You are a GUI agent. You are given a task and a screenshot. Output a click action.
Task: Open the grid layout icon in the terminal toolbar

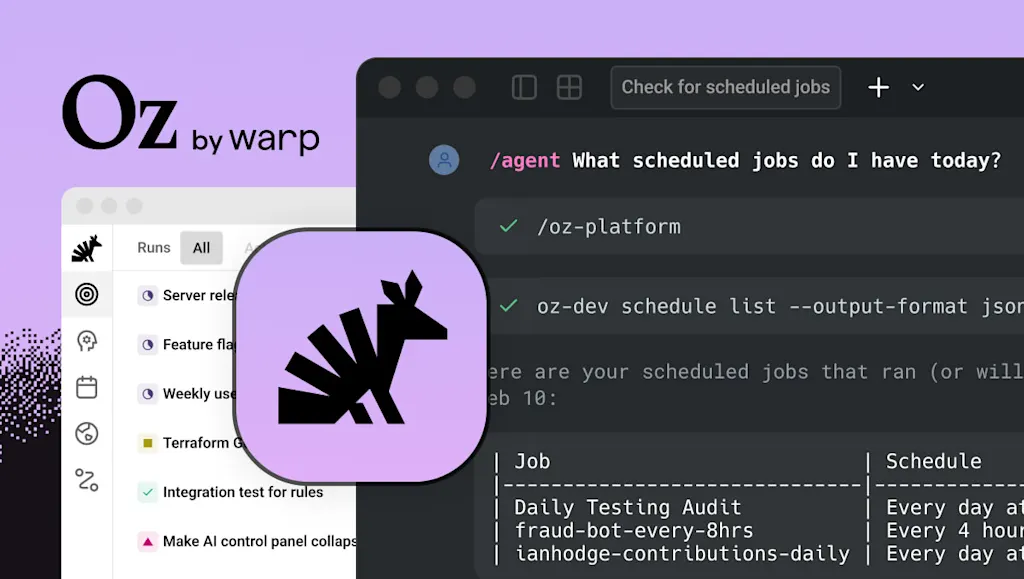pyautogui.click(x=569, y=87)
